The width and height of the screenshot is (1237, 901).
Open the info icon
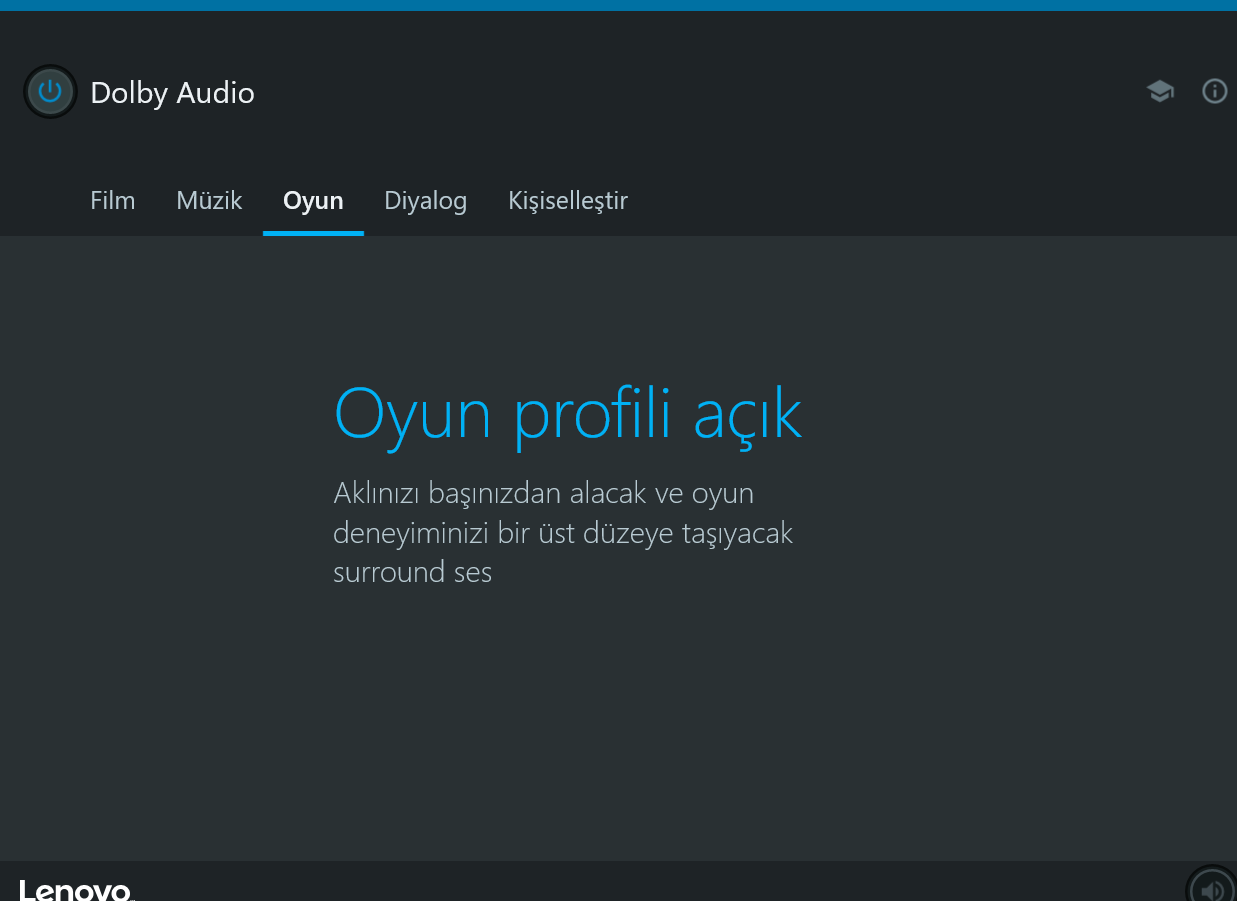click(x=1214, y=92)
